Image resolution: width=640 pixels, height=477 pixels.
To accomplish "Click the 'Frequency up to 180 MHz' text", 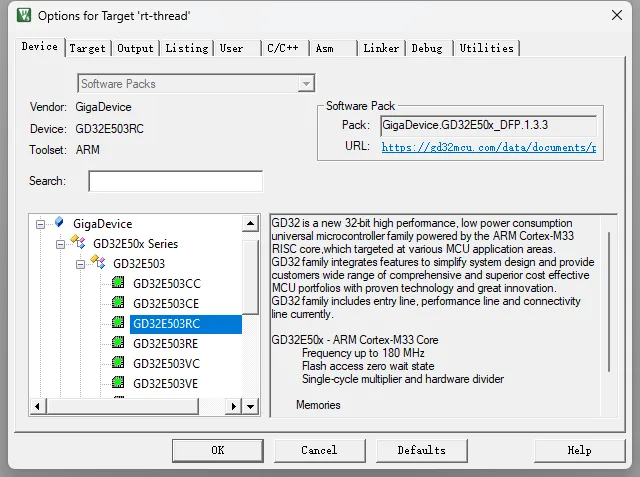I will (363, 353).
